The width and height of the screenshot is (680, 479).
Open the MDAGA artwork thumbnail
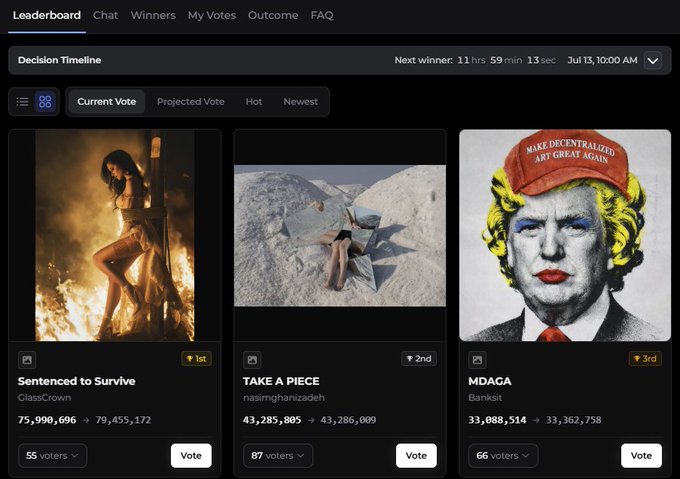(x=565, y=235)
